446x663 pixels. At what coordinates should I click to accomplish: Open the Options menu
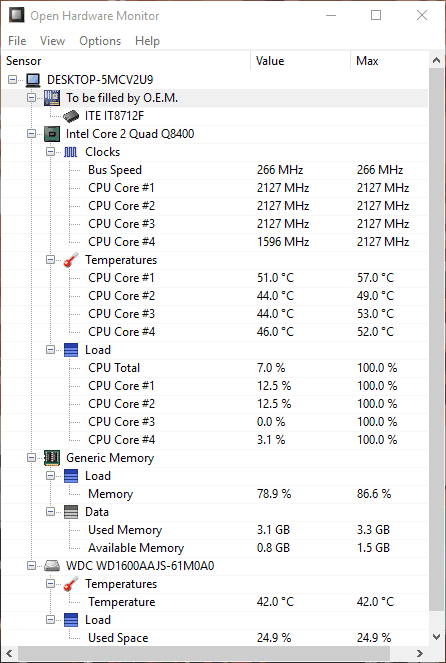[x=100, y=41]
